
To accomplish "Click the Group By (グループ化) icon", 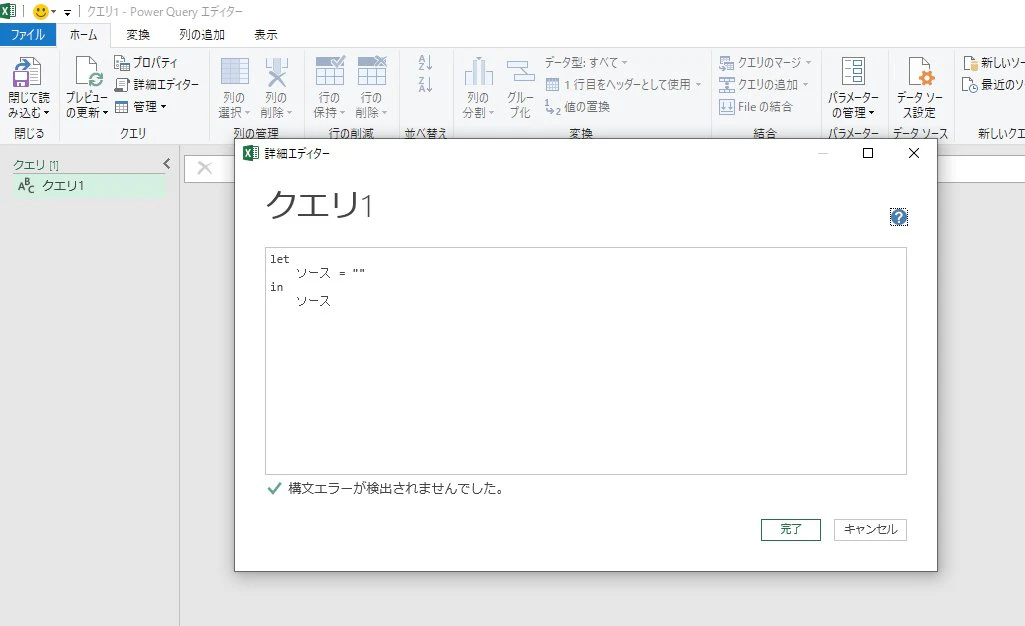I will tap(520, 71).
